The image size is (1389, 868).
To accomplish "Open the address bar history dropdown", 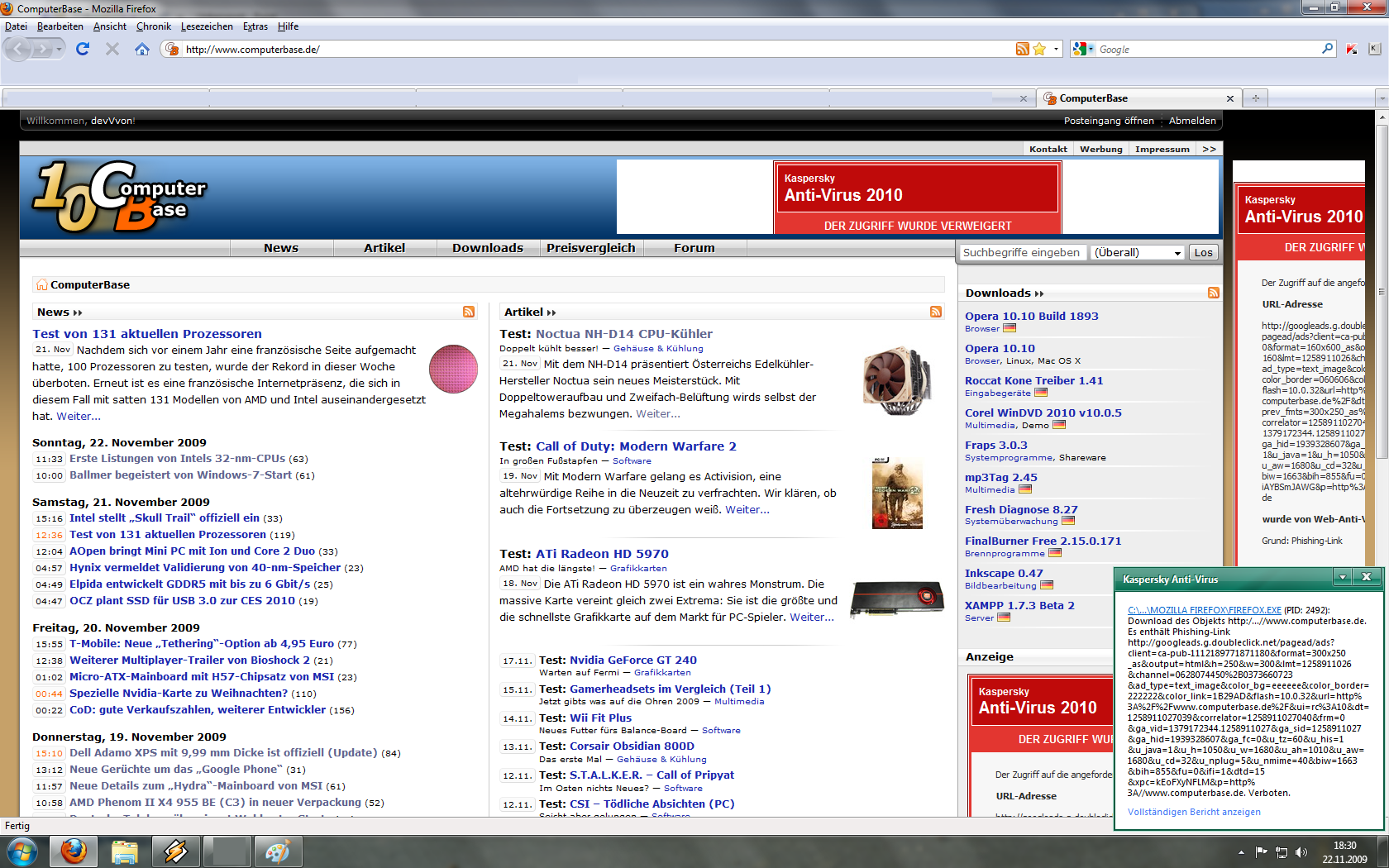I will pyautogui.click(x=1056, y=49).
